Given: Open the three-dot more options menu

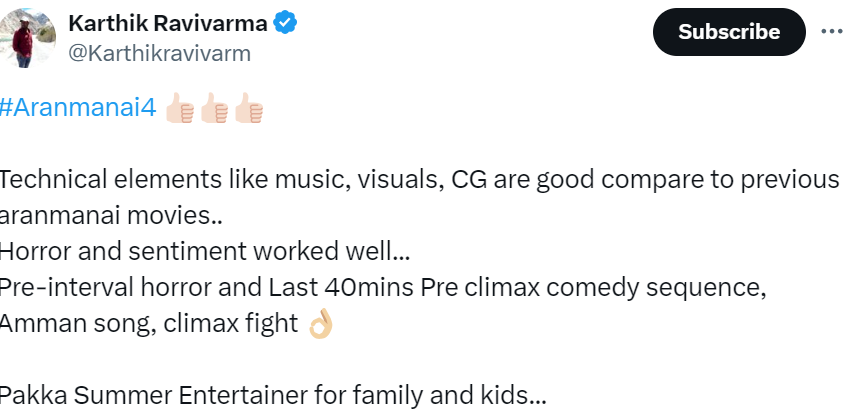Looking at the screenshot, I should pos(831,32).
